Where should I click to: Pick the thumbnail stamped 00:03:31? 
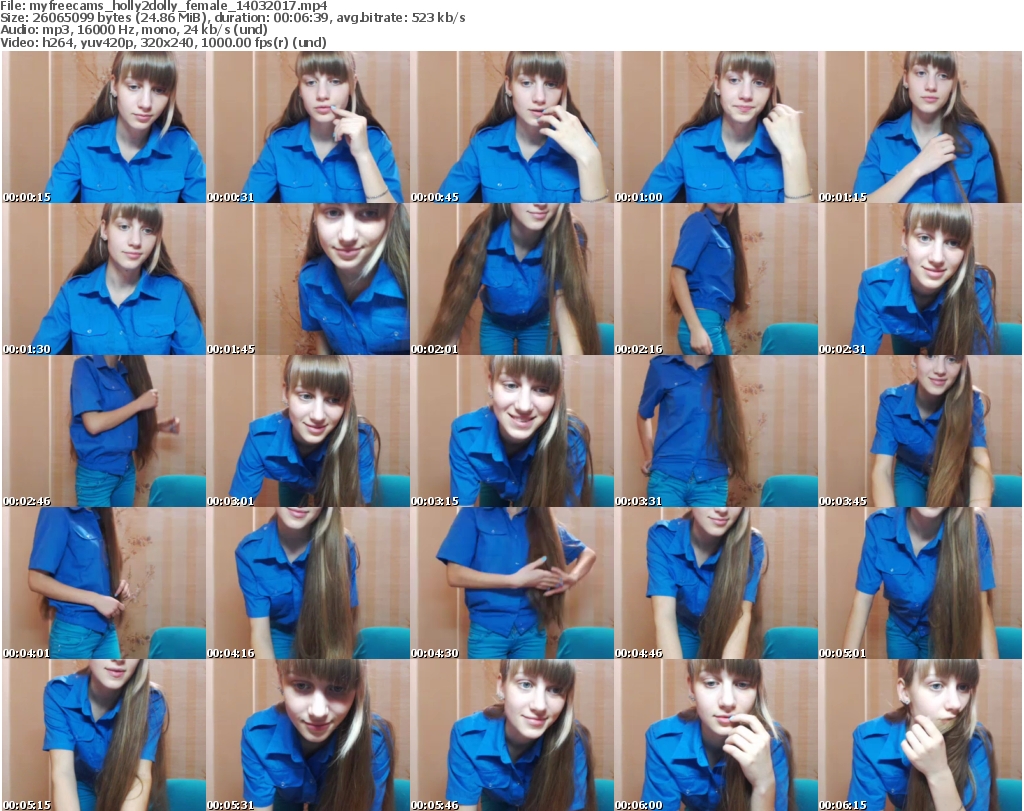coord(716,432)
